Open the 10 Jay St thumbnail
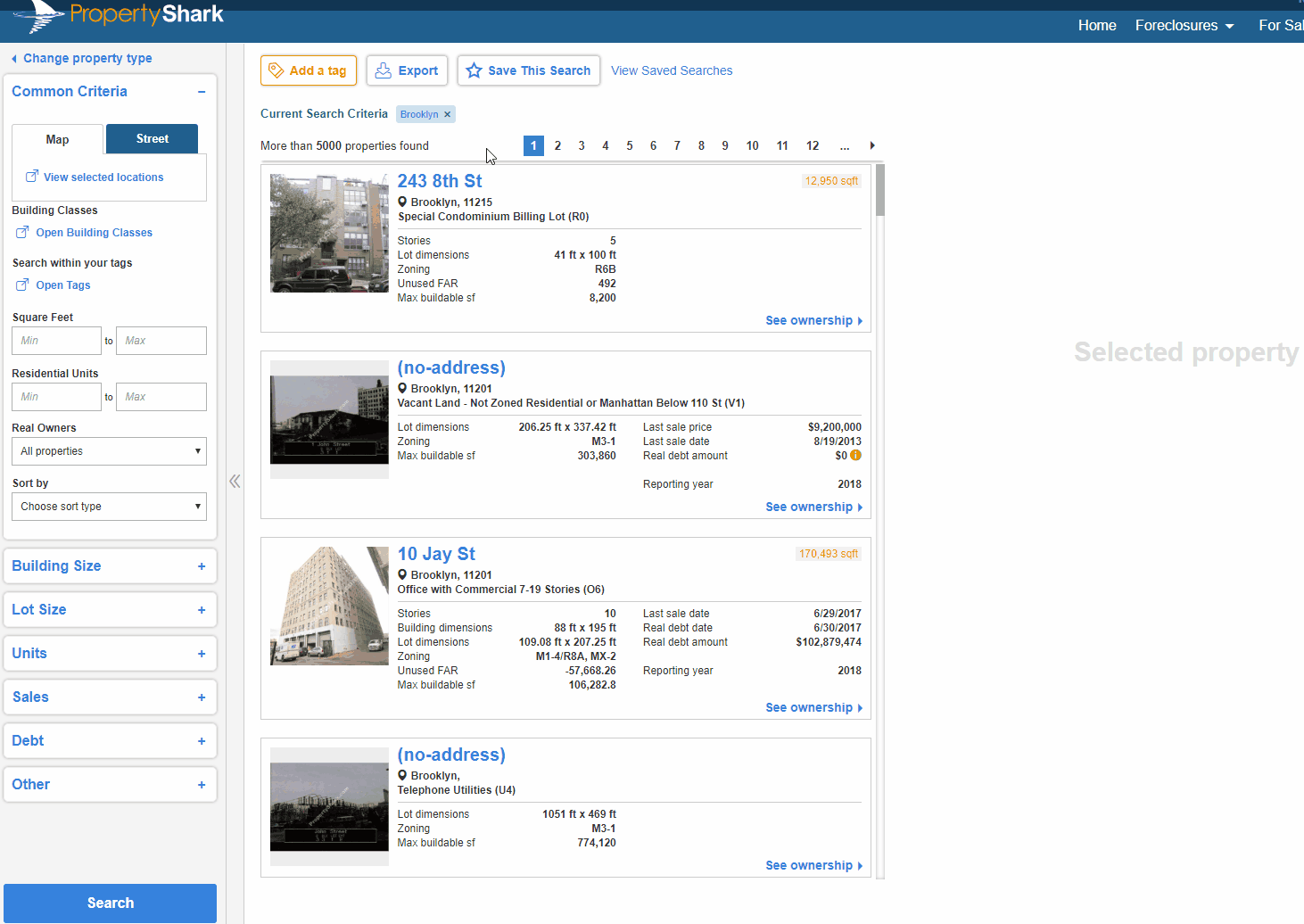Screen dimensions: 1304x924 pos(329,606)
